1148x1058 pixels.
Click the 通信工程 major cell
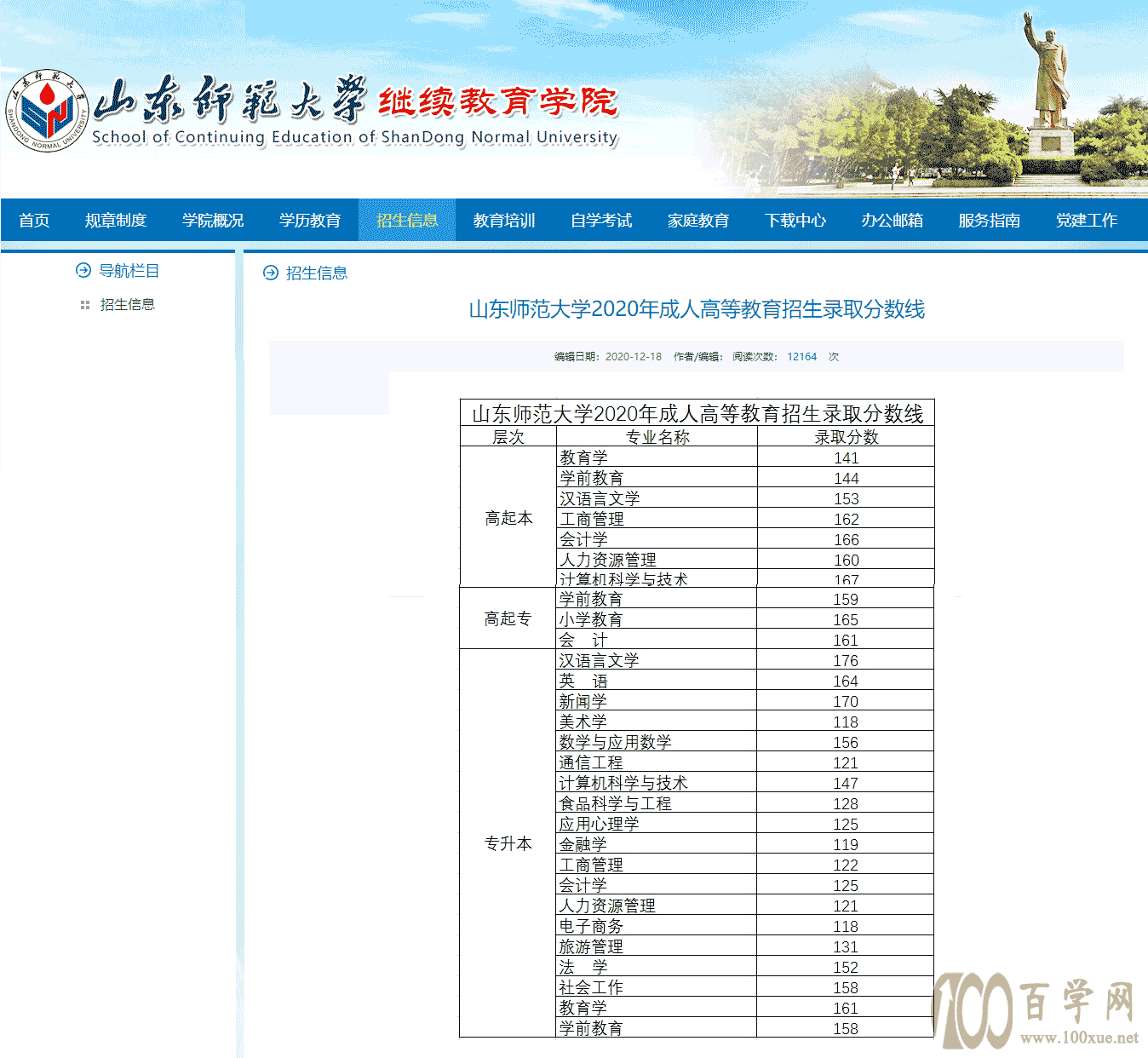point(657,762)
